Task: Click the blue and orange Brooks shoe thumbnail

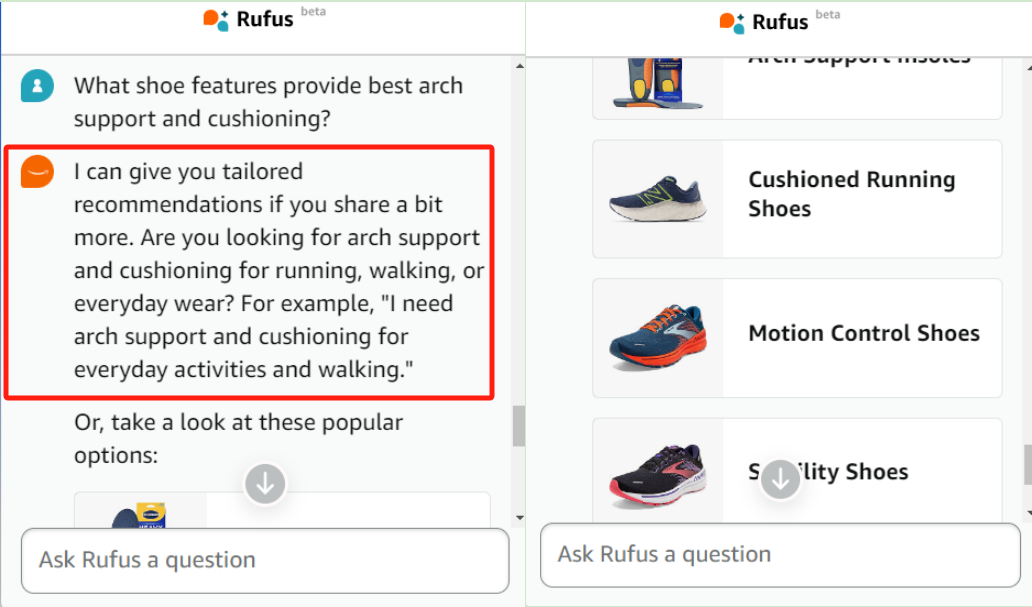Action: coord(658,338)
